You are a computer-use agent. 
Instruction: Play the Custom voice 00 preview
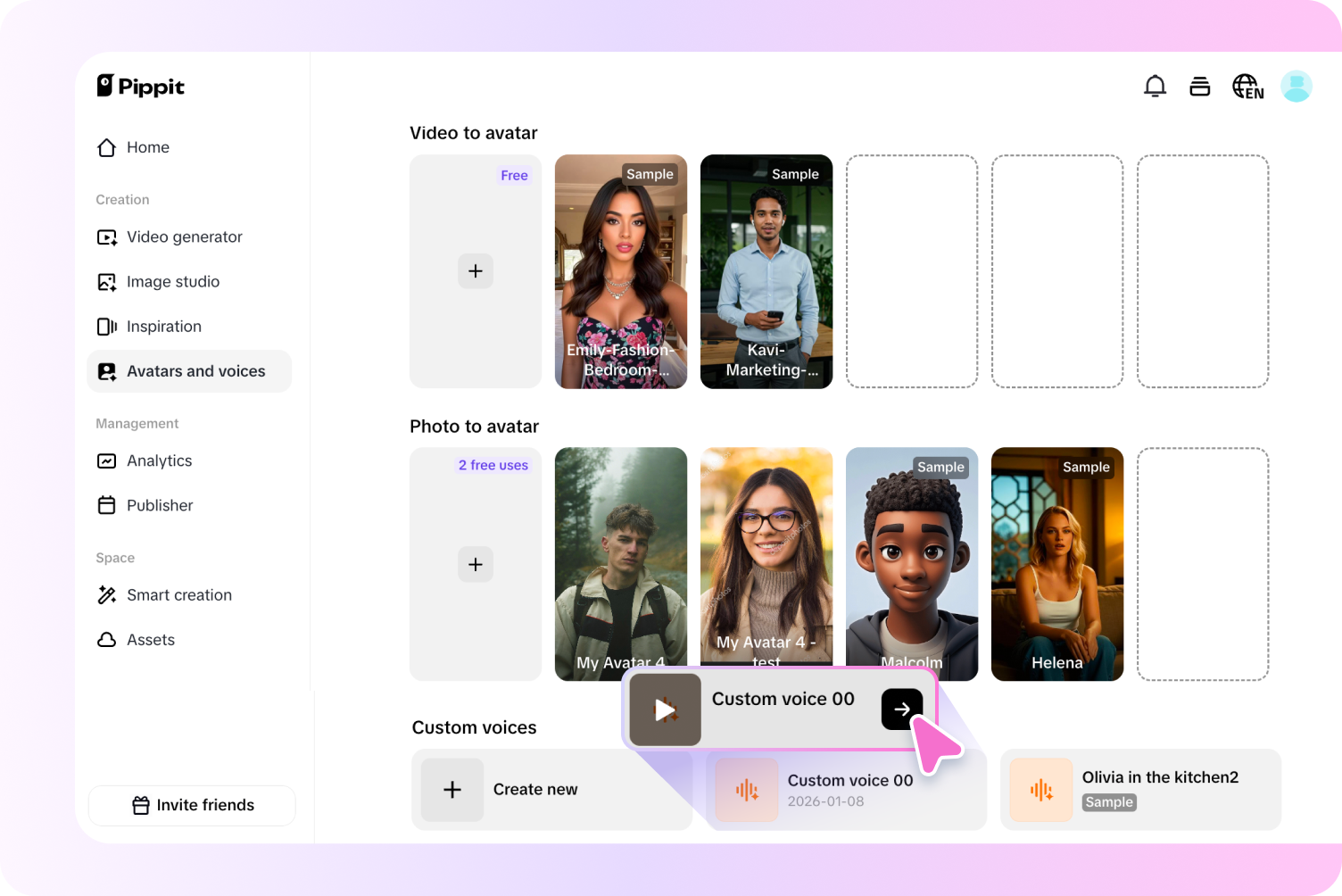point(664,709)
